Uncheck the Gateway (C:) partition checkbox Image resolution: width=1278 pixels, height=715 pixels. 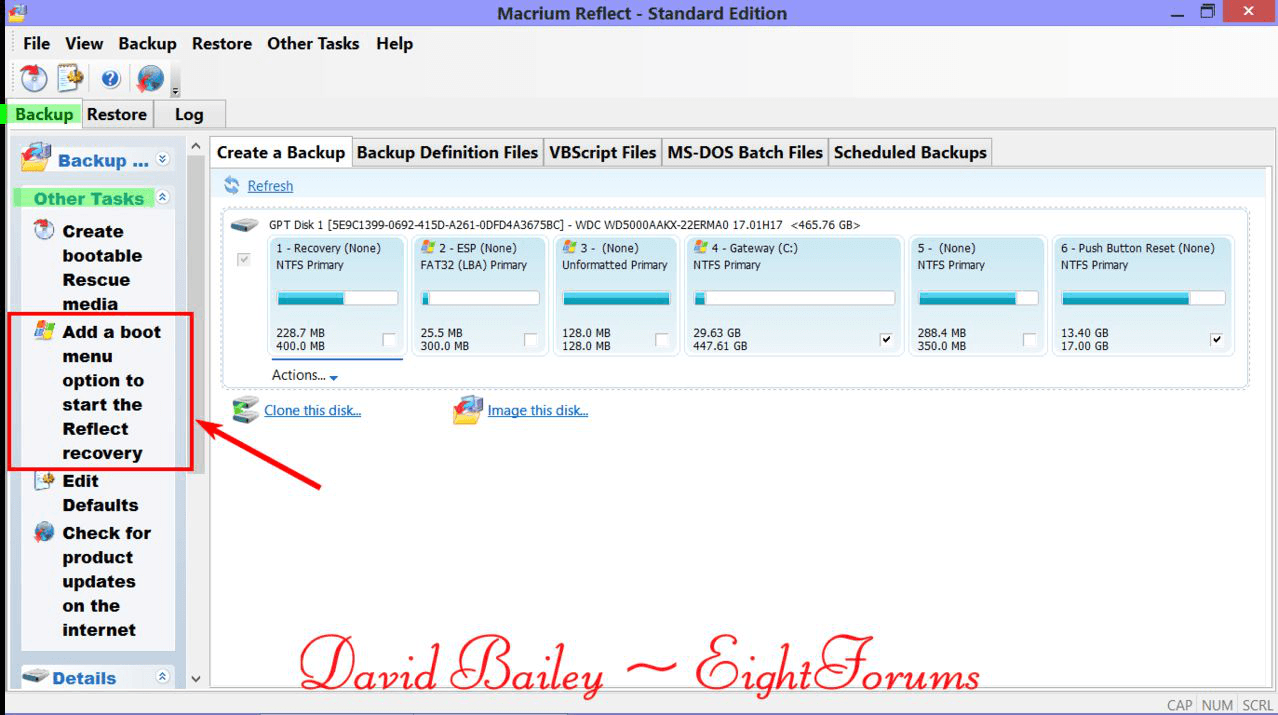tap(886, 340)
